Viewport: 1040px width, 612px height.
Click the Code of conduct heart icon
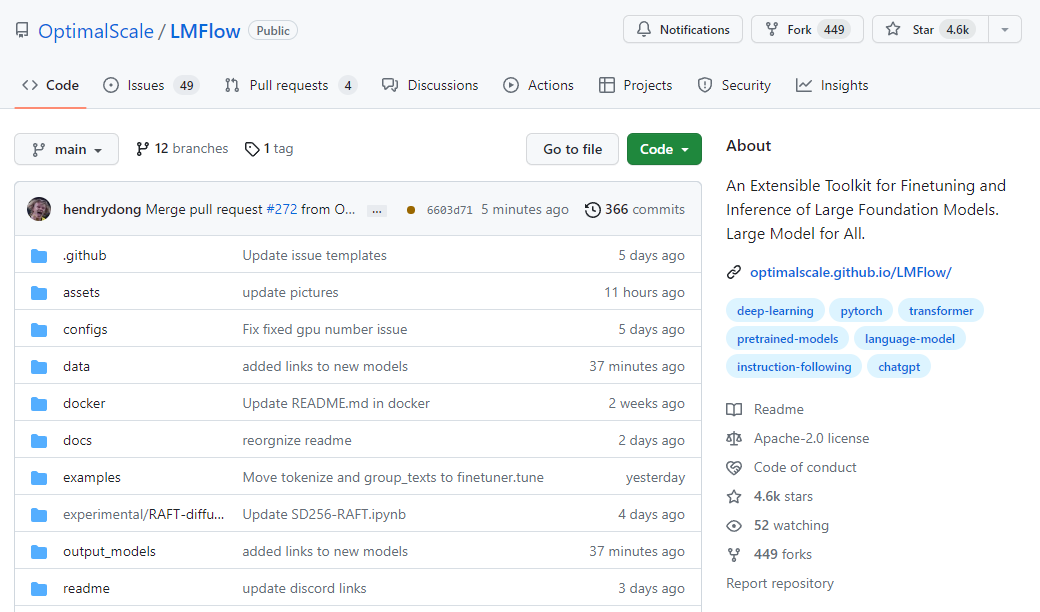pyautogui.click(x=734, y=467)
